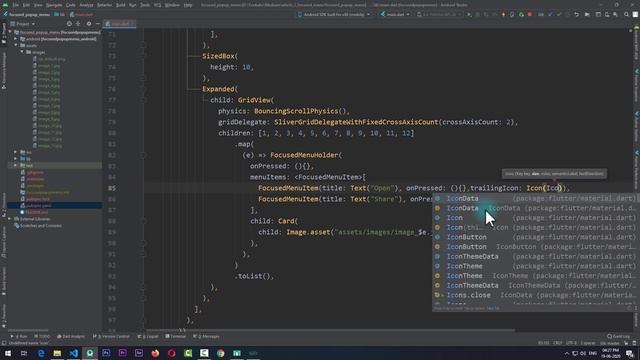Open Photoshop from taskbar
Image resolution: width=640 pixels, height=360 pixels.
coord(106,353)
